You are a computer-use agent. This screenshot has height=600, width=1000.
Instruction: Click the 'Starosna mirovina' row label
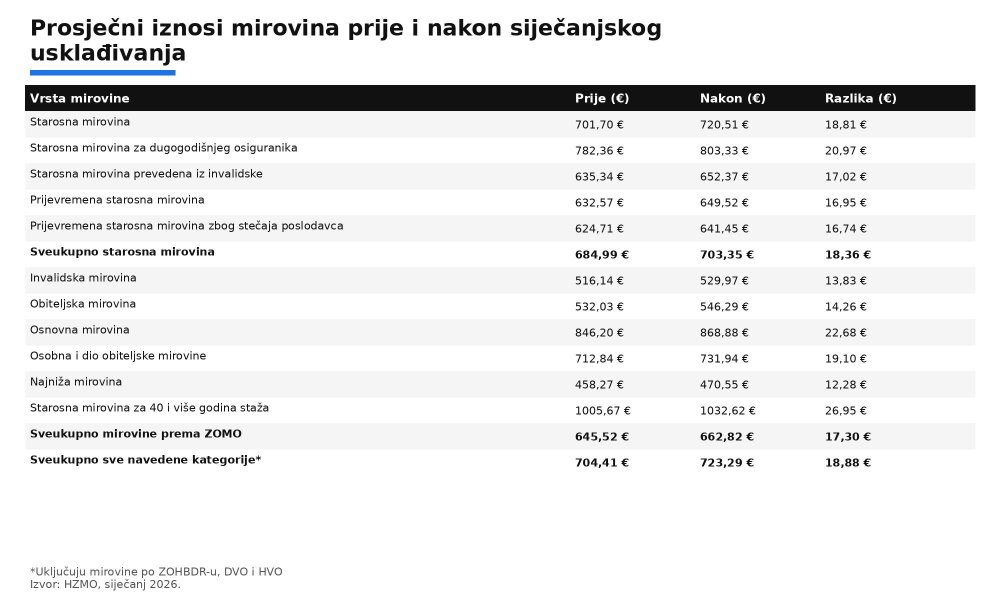coord(80,122)
